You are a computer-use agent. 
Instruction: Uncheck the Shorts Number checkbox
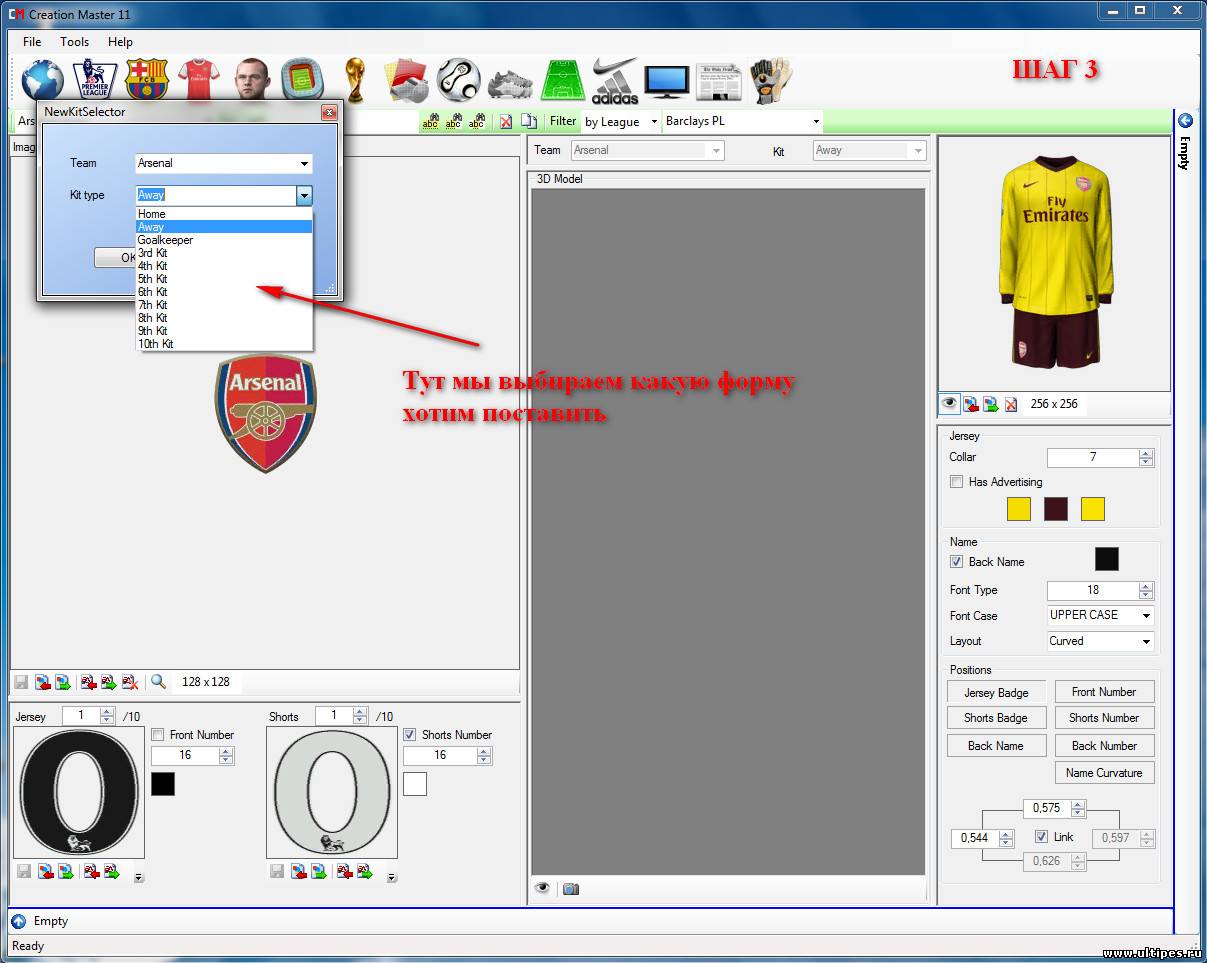[x=410, y=735]
